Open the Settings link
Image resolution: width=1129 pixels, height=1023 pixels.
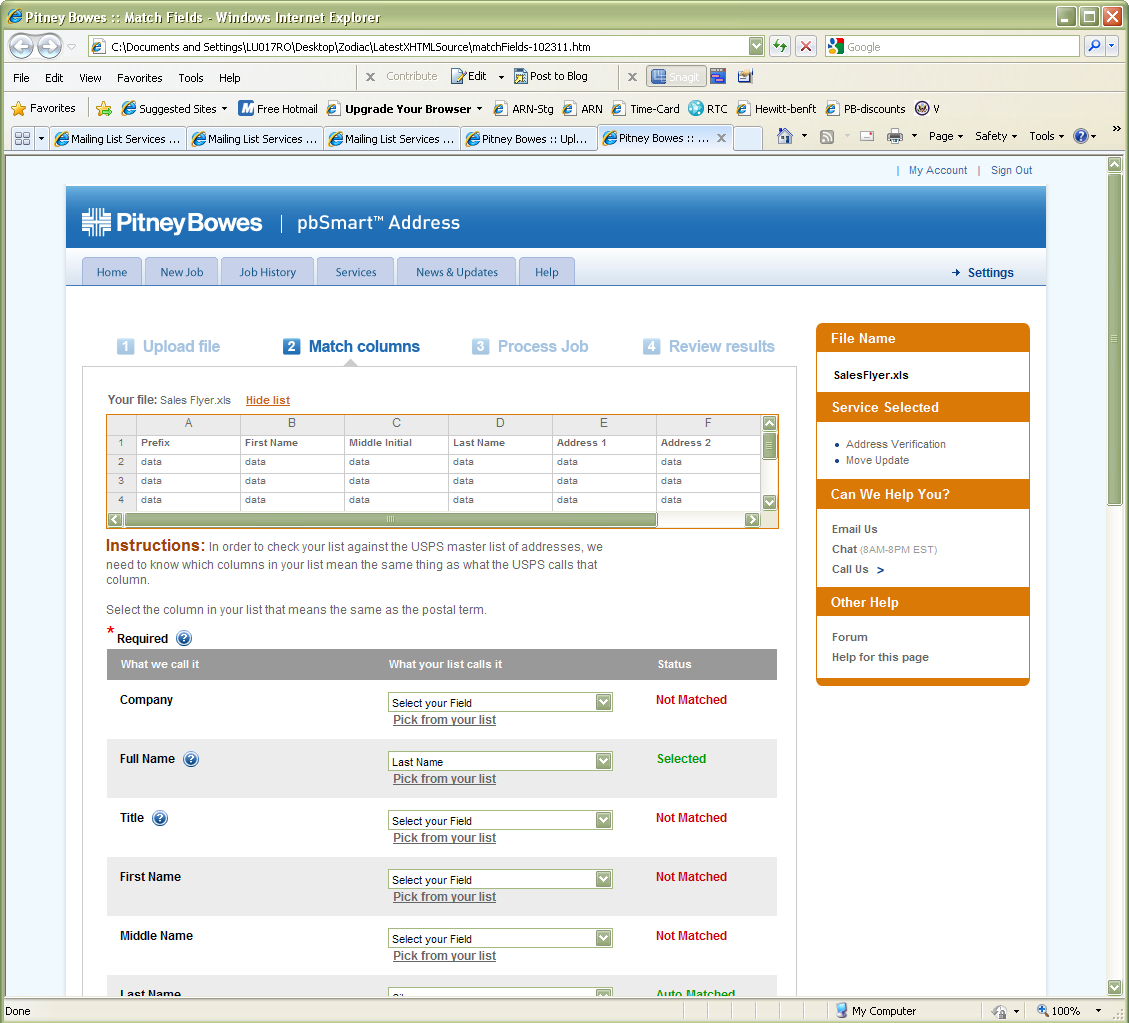coord(990,273)
